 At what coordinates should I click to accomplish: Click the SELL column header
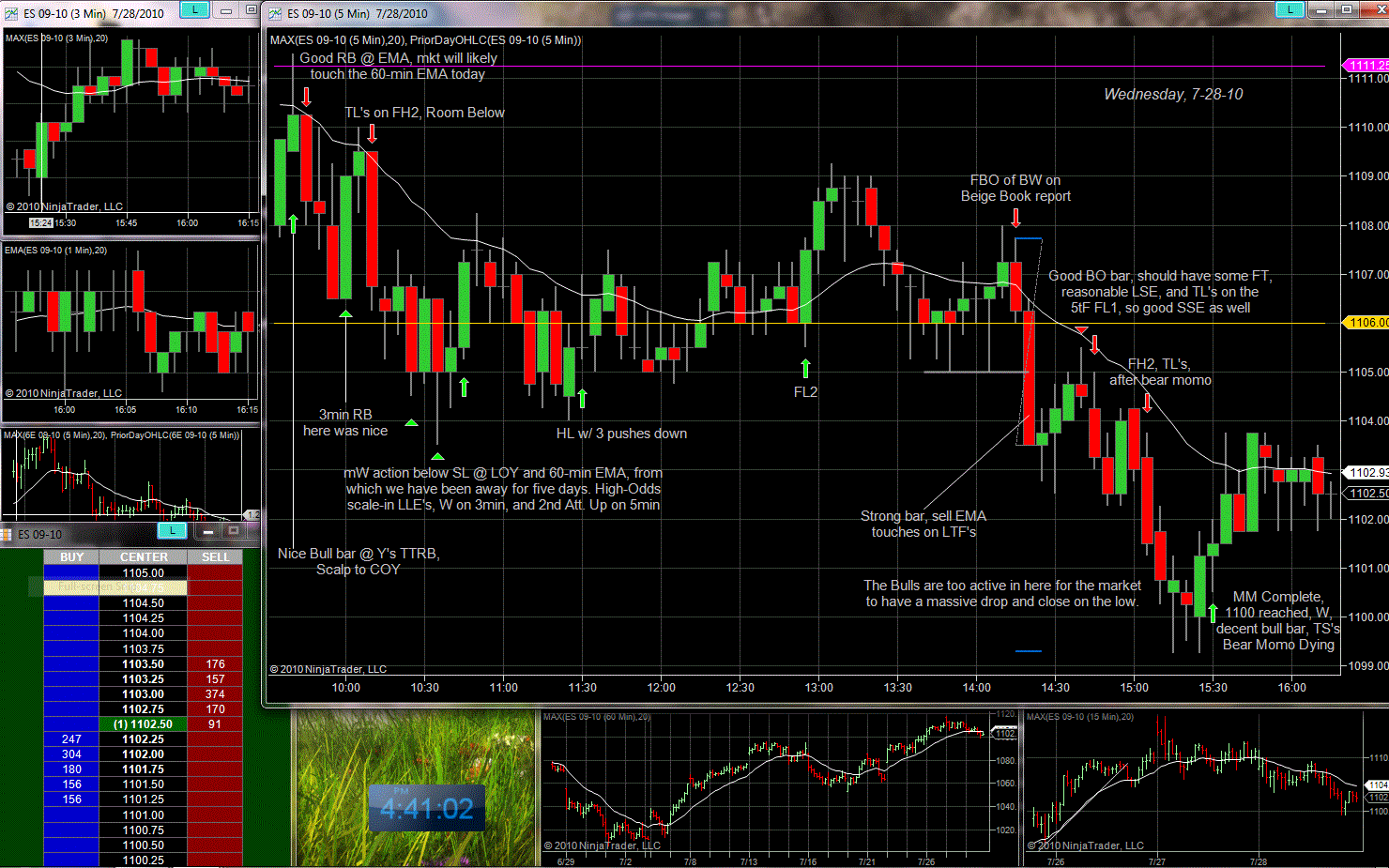point(215,557)
